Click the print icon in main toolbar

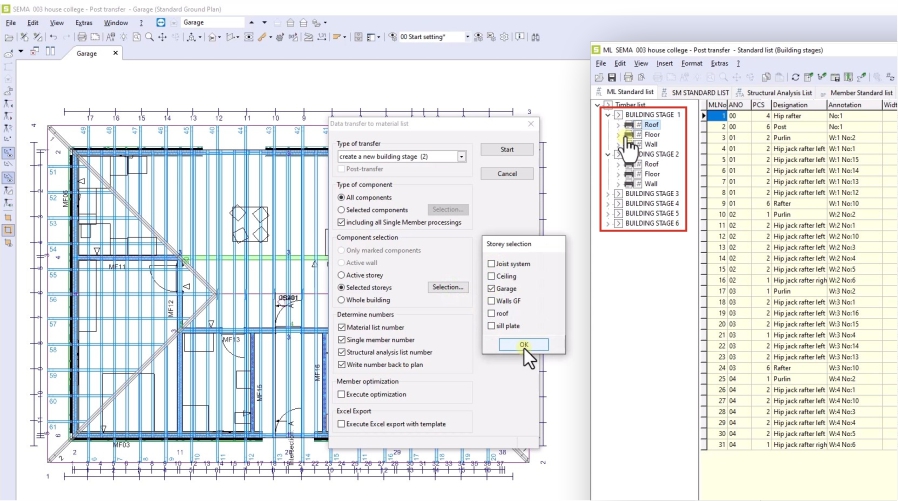coord(82,37)
